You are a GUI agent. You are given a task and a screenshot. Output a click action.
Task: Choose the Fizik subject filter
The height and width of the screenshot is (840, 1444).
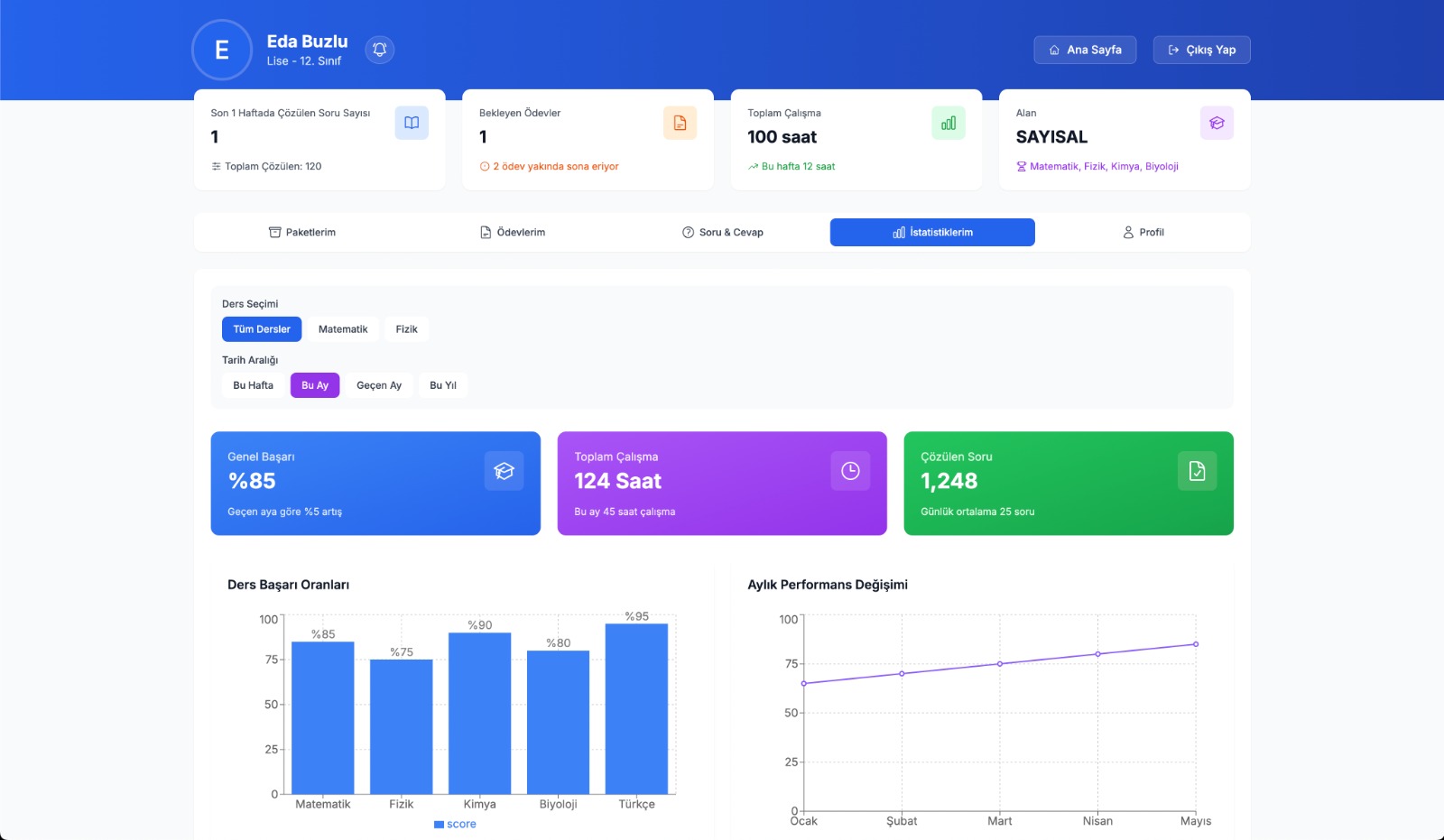point(406,329)
